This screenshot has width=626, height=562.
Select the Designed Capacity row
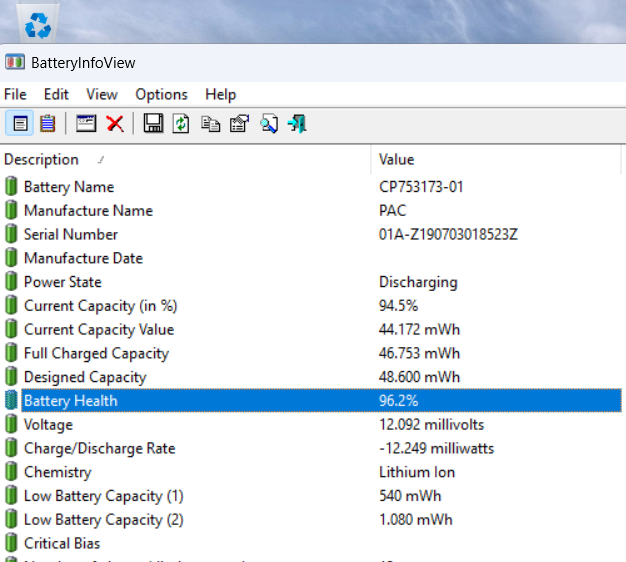(313, 376)
